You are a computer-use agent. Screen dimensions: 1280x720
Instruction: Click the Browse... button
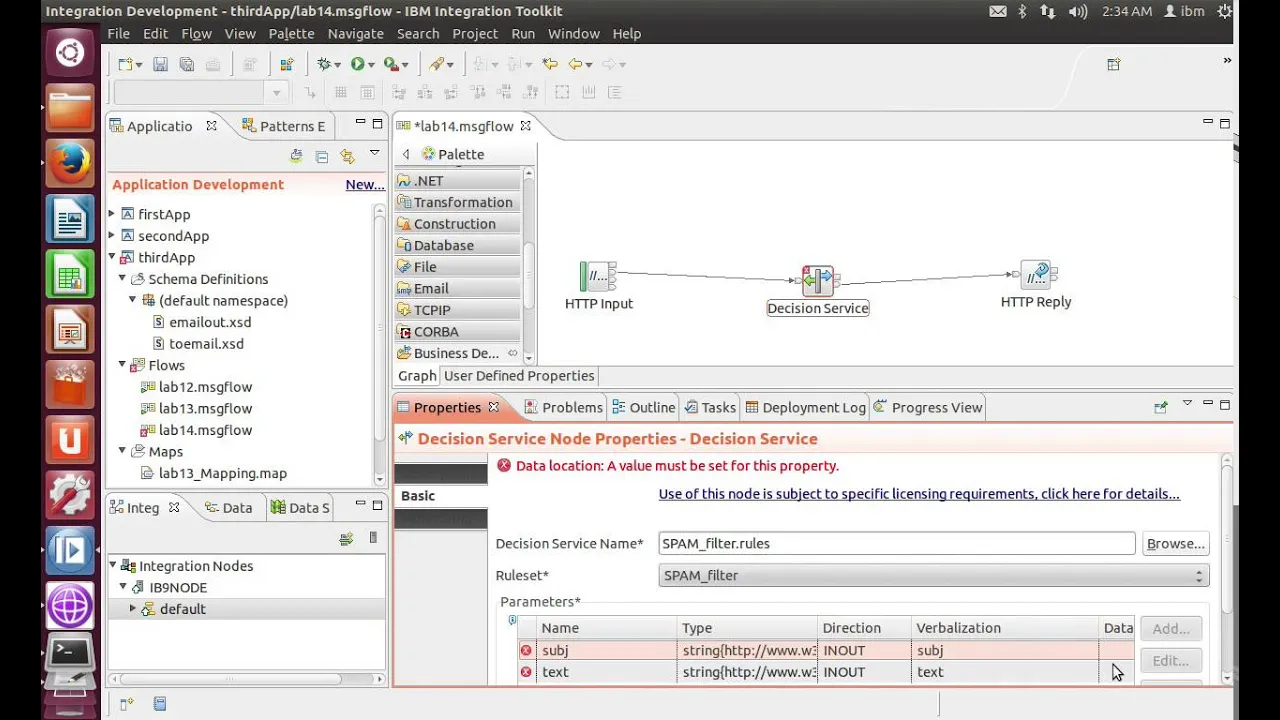pyautogui.click(x=1175, y=544)
